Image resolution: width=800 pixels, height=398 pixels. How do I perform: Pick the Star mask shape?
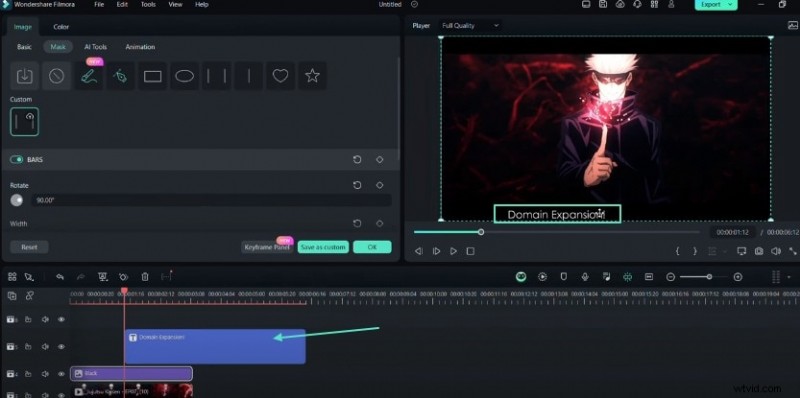[x=312, y=76]
